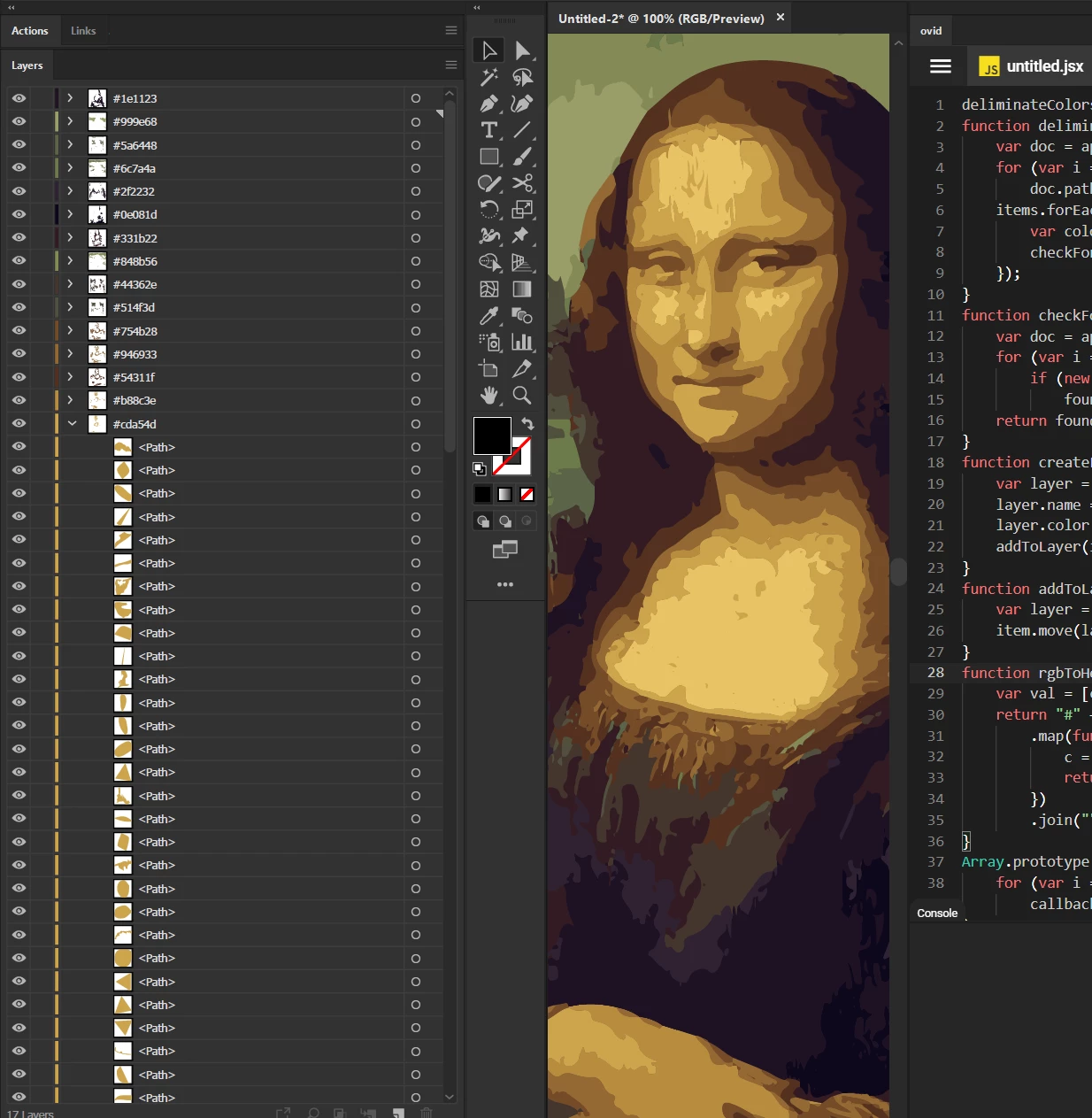Expand the #54311f layer

70,377
